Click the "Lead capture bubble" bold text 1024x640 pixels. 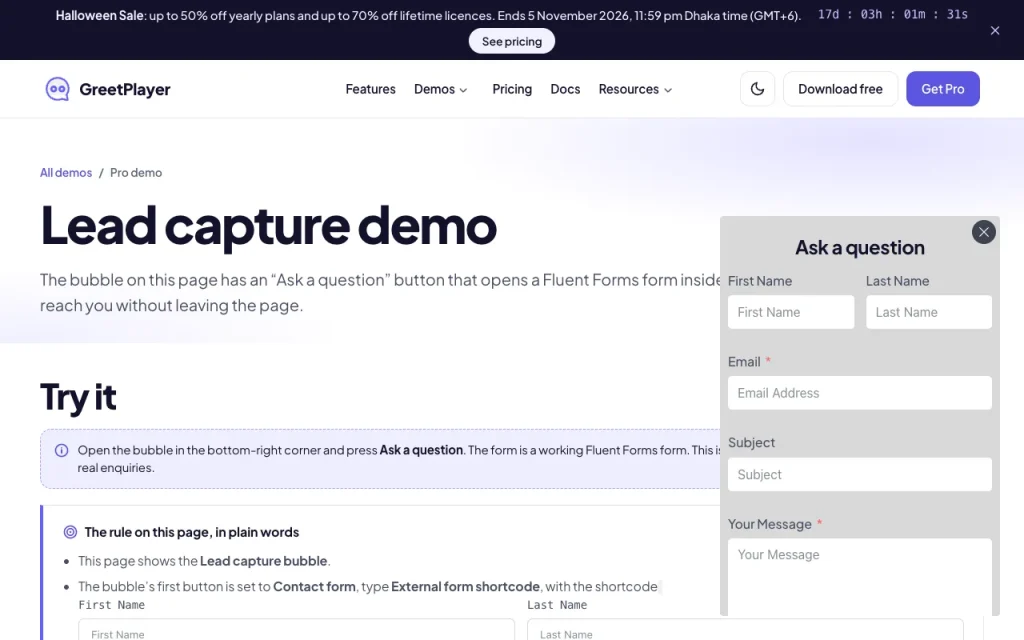point(263,561)
